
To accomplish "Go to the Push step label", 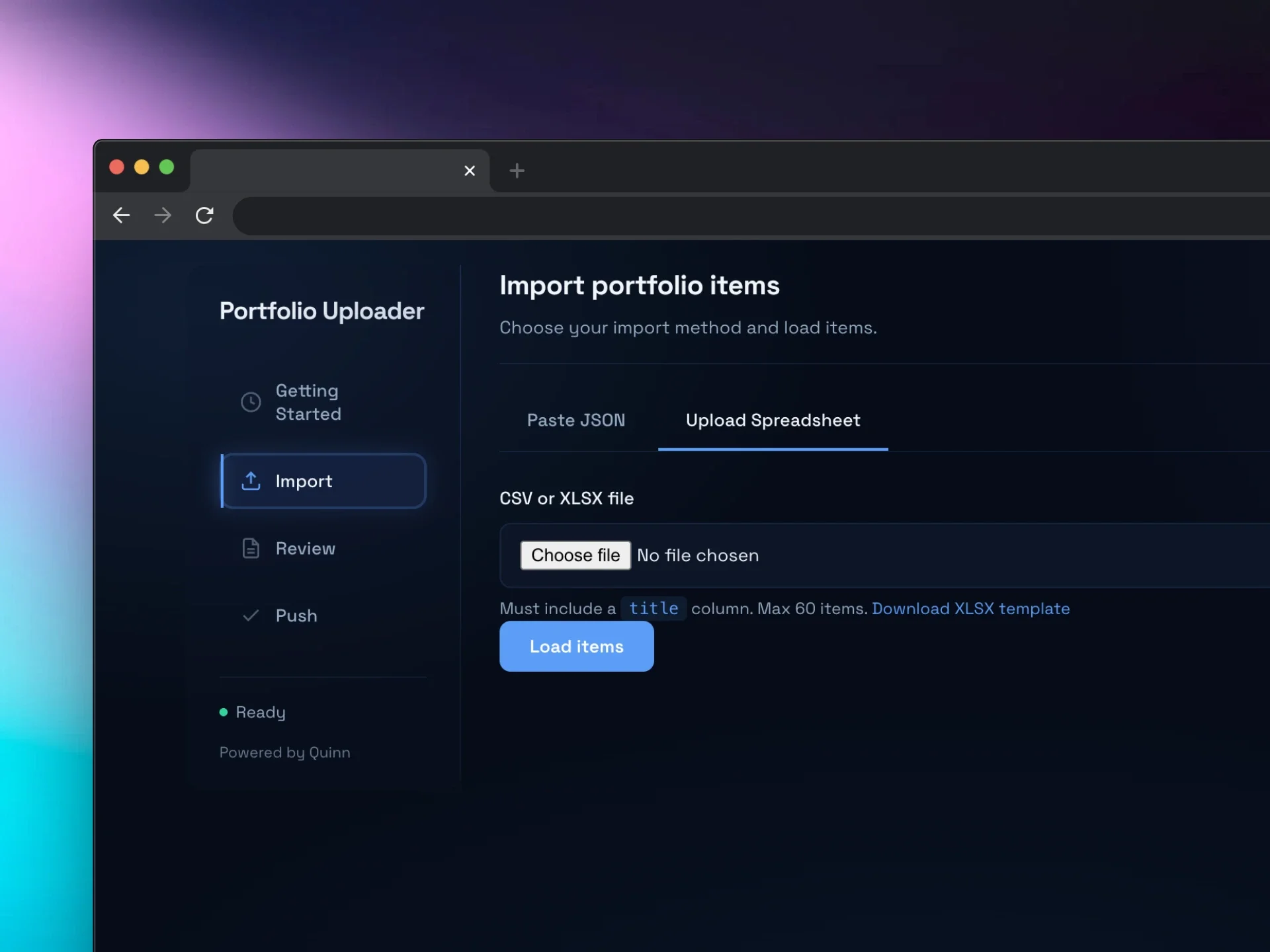I will tap(296, 615).
